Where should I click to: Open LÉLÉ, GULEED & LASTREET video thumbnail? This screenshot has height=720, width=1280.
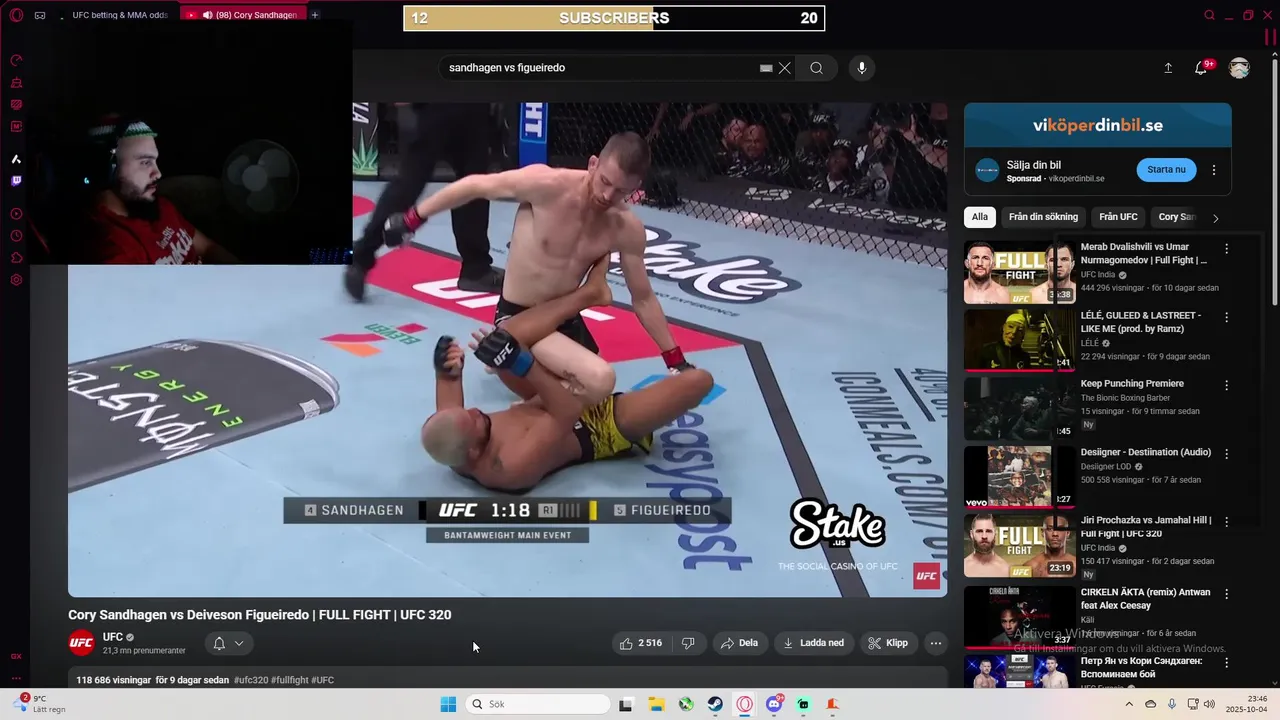[1019, 340]
